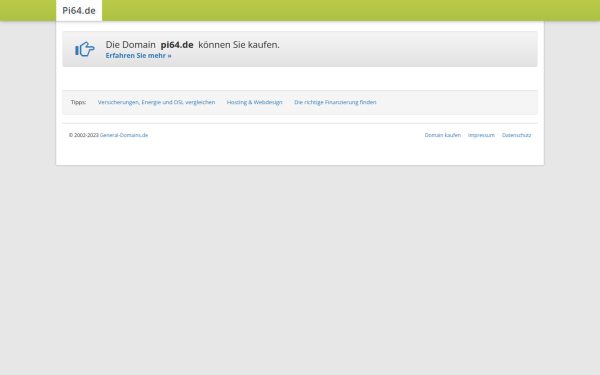The image size is (600, 375).
Task: Click the pointing hand icon
Action: (x=85, y=49)
